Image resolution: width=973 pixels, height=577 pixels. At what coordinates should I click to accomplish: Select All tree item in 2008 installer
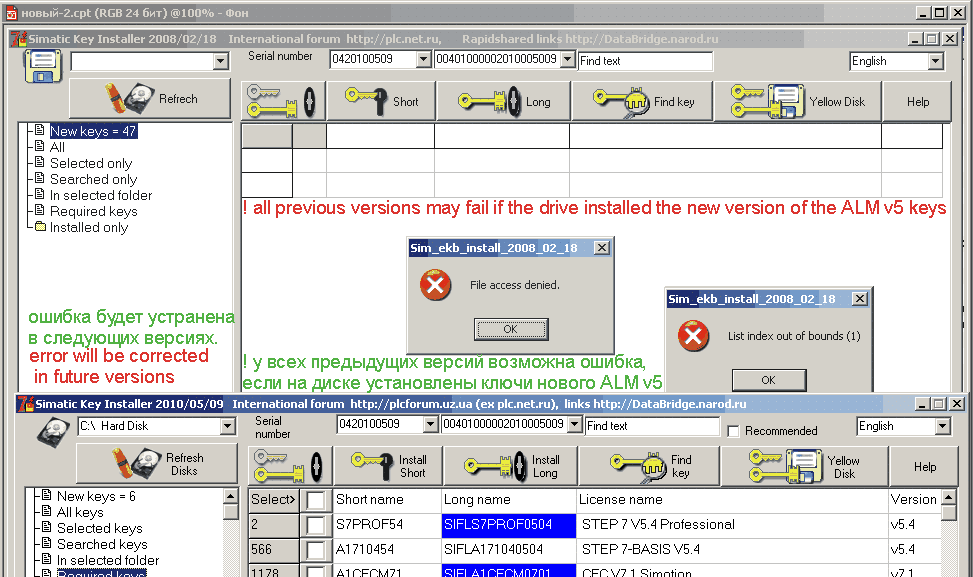[x=57, y=147]
